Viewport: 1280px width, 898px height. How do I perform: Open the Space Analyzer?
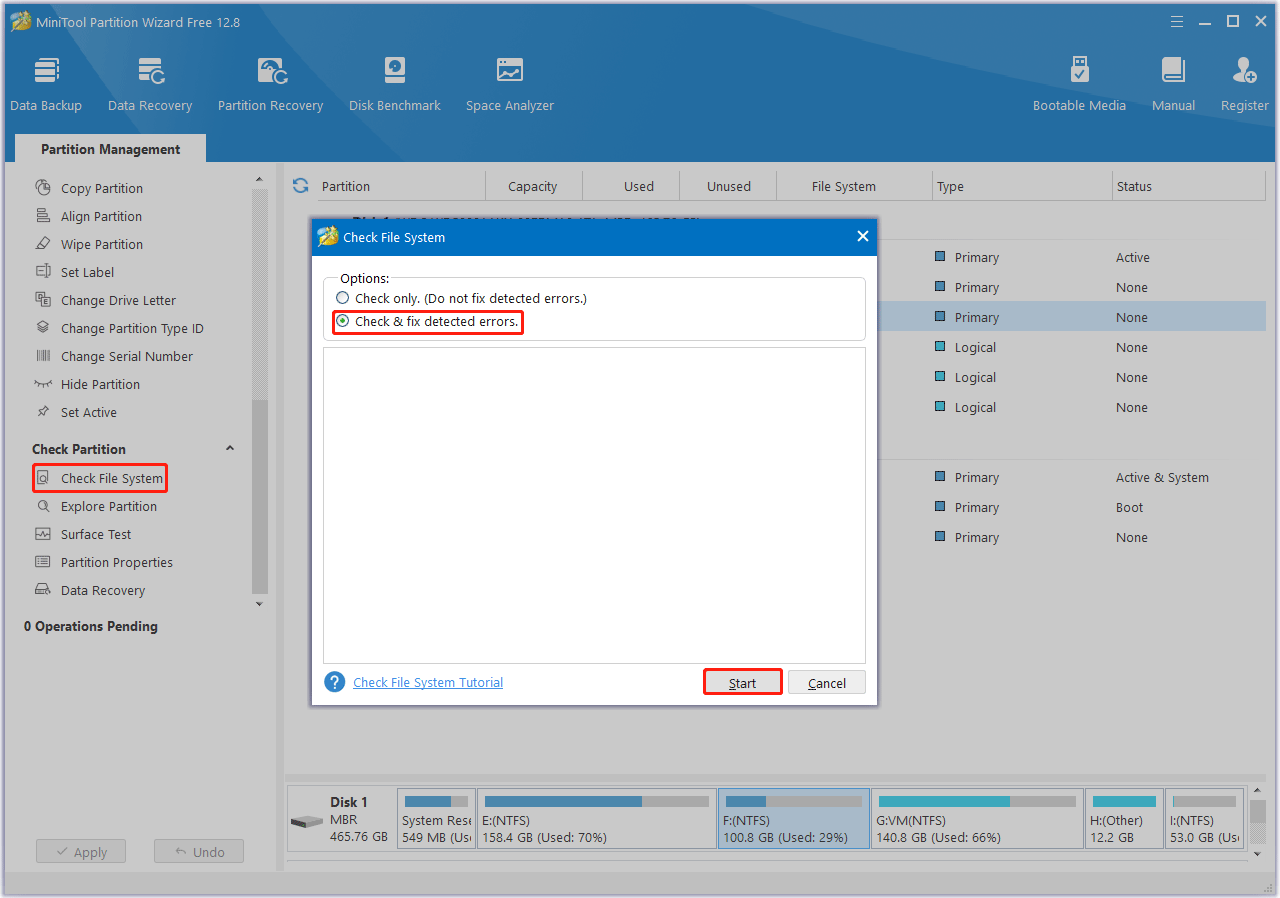pyautogui.click(x=509, y=82)
